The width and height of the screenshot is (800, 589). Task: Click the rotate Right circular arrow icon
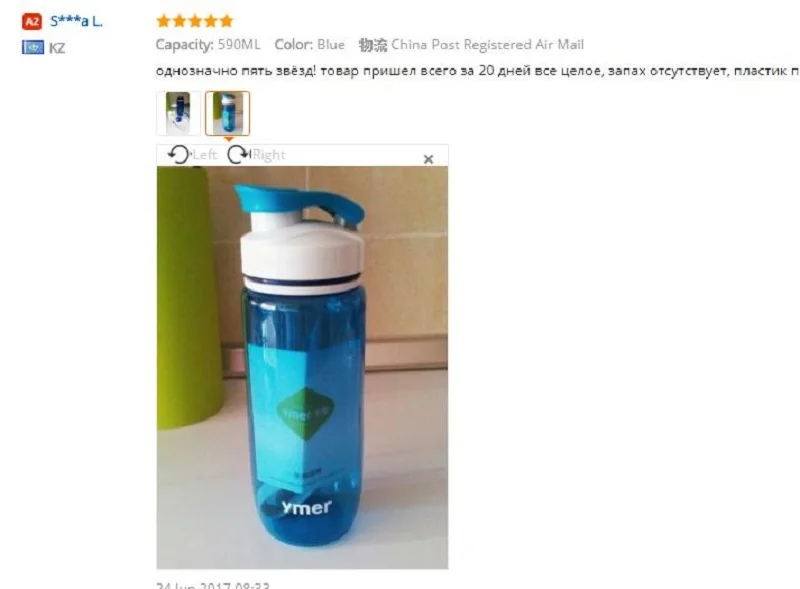coord(238,154)
